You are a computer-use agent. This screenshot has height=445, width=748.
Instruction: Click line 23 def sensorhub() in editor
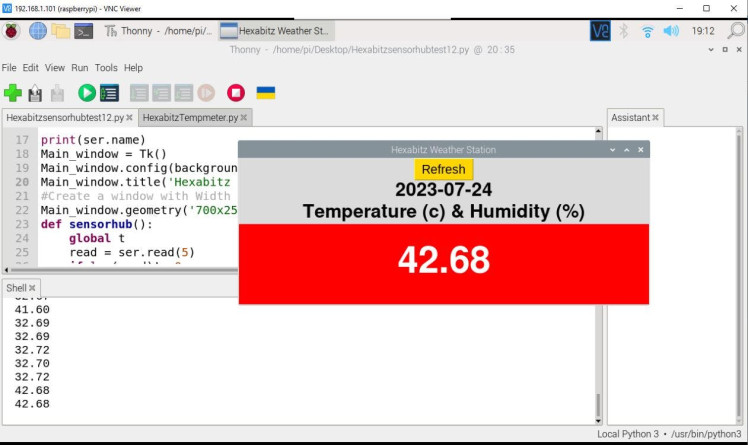(97, 224)
